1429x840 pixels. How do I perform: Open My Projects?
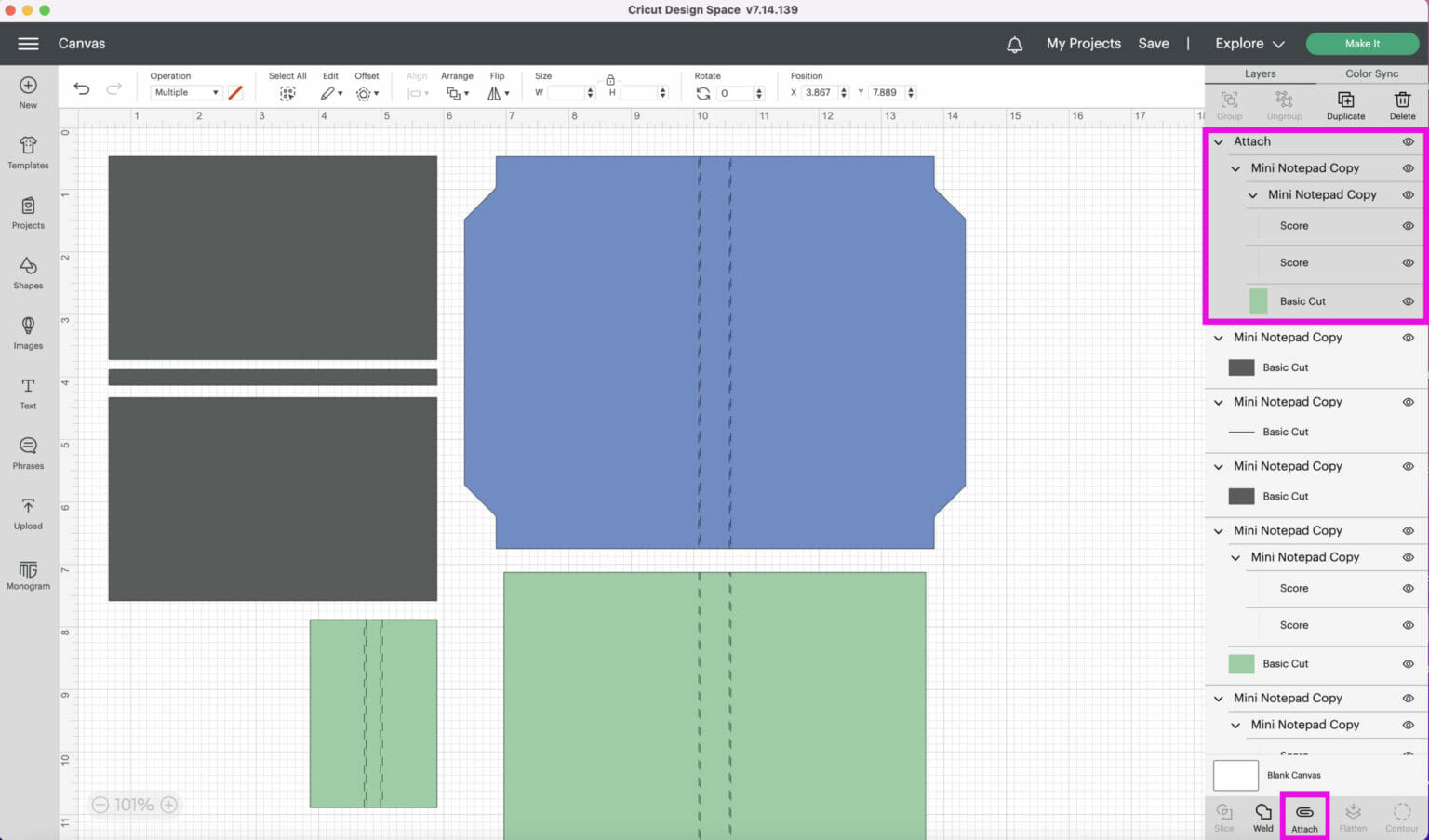coord(1083,44)
